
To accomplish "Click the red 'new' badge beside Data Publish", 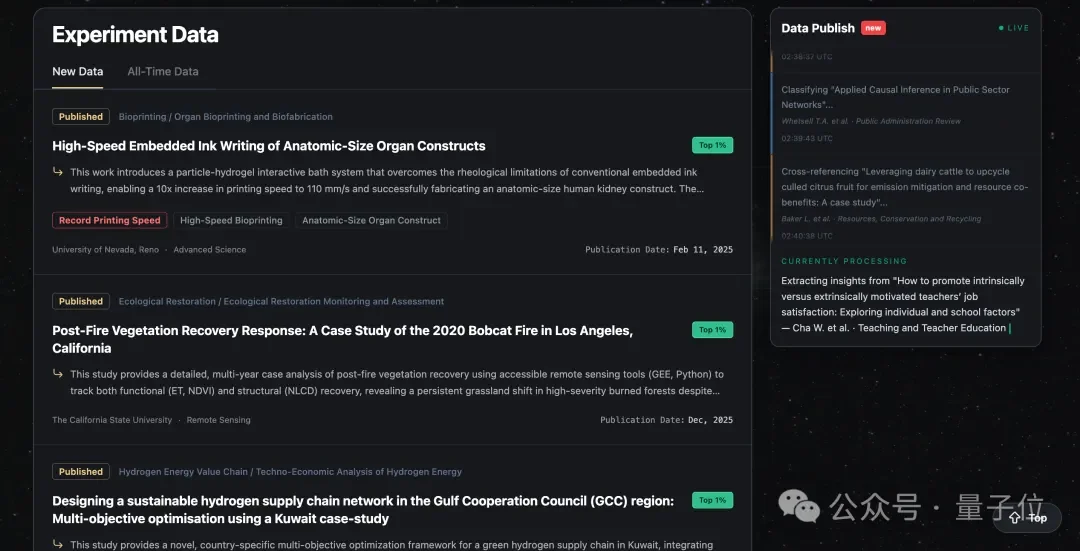I will coord(873,28).
